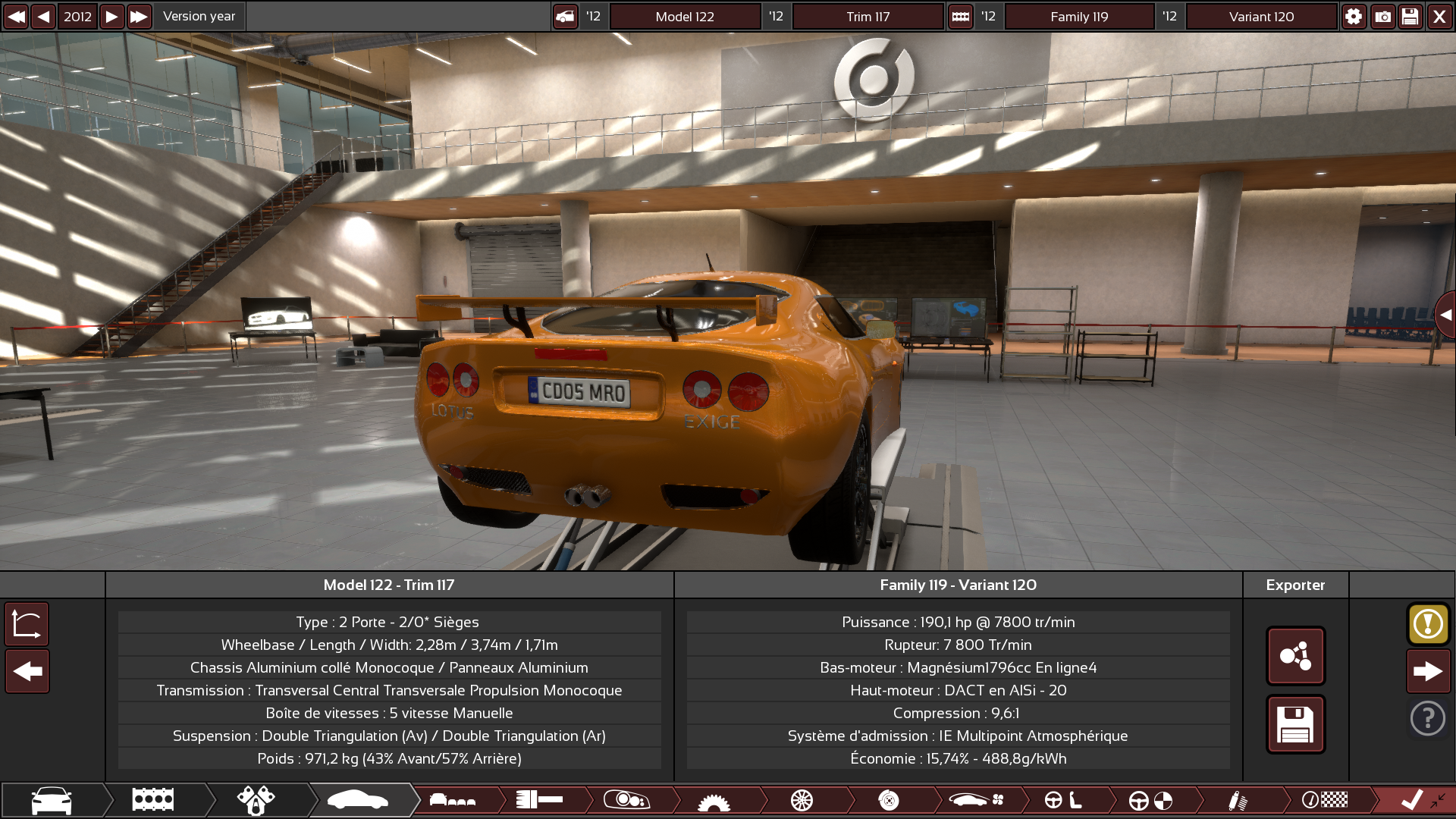The width and height of the screenshot is (1456, 819).
Task: Click the Chassis Aluminium collé Monocoque row
Action: pos(389,667)
